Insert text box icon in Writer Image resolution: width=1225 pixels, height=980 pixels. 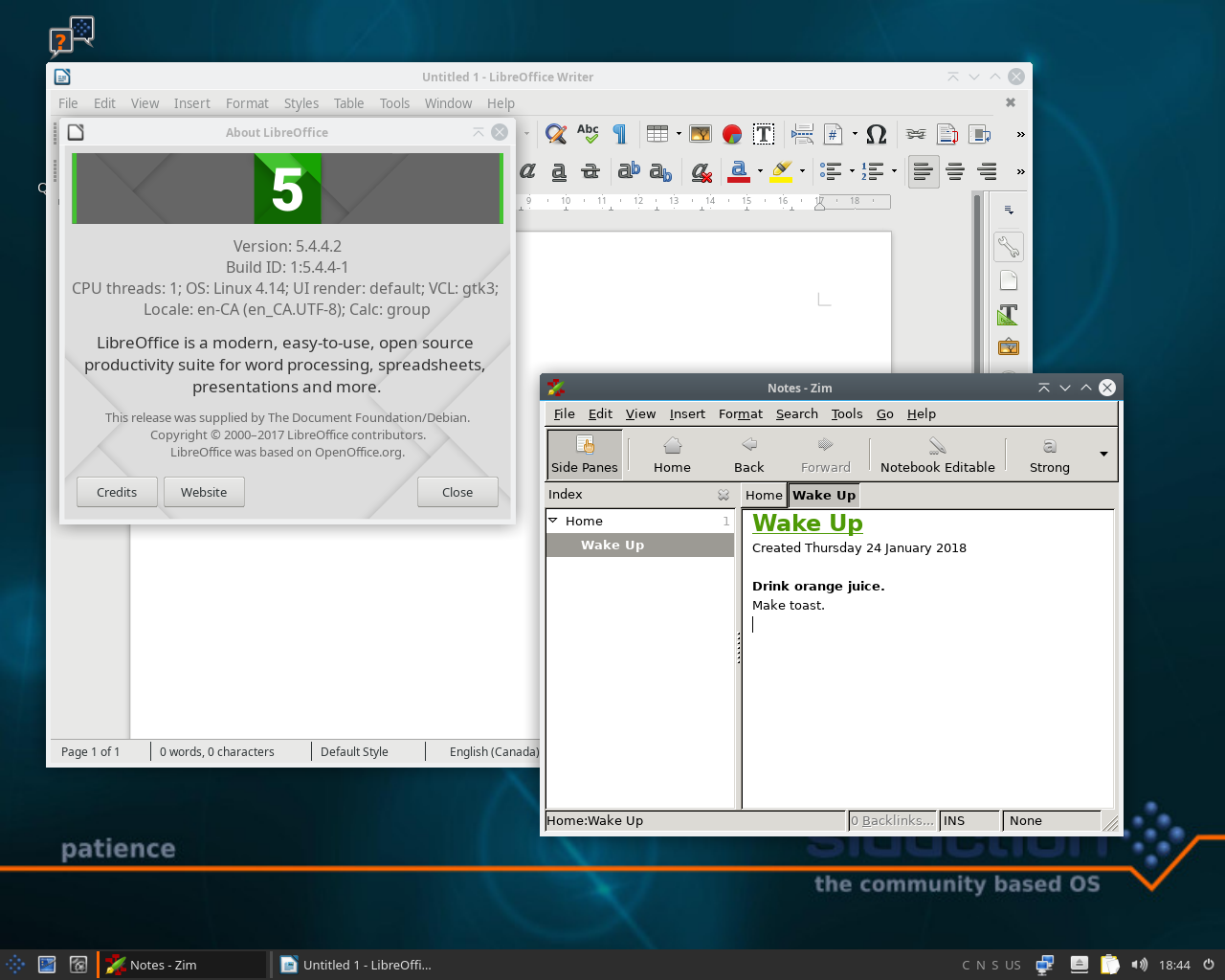tap(764, 134)
